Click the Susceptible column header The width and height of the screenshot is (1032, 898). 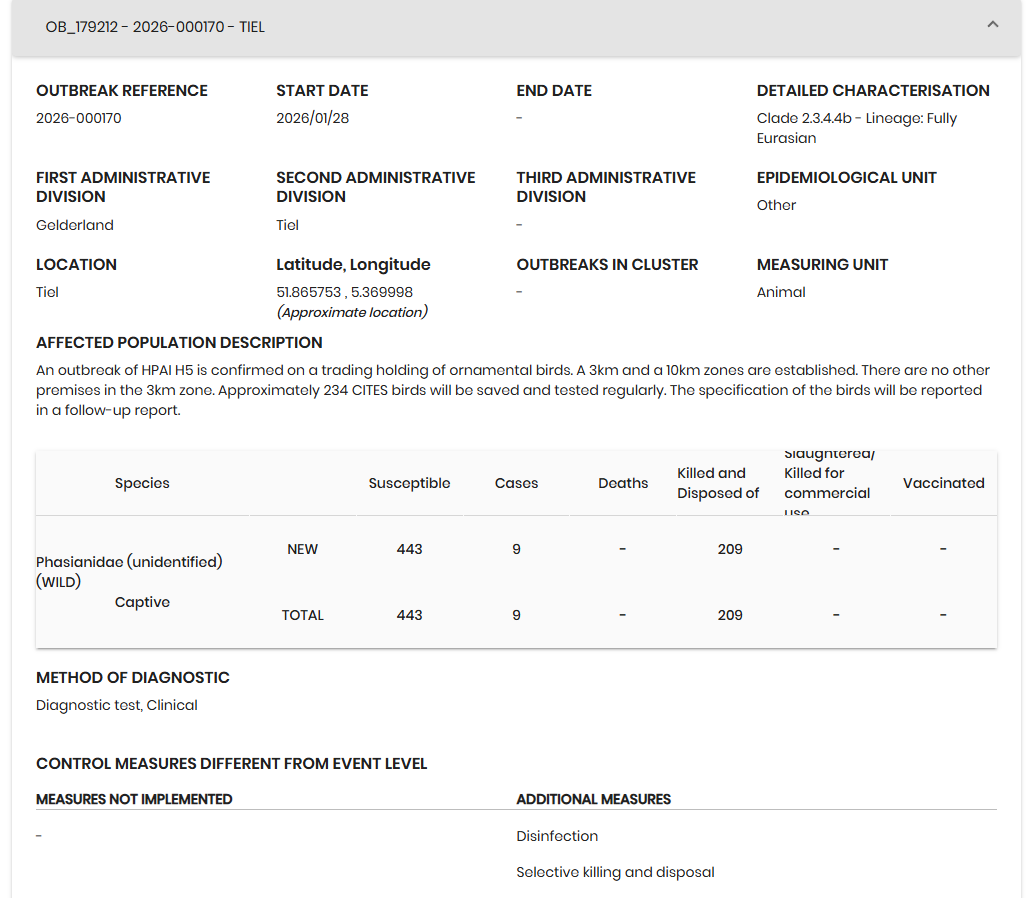[409, 483]
